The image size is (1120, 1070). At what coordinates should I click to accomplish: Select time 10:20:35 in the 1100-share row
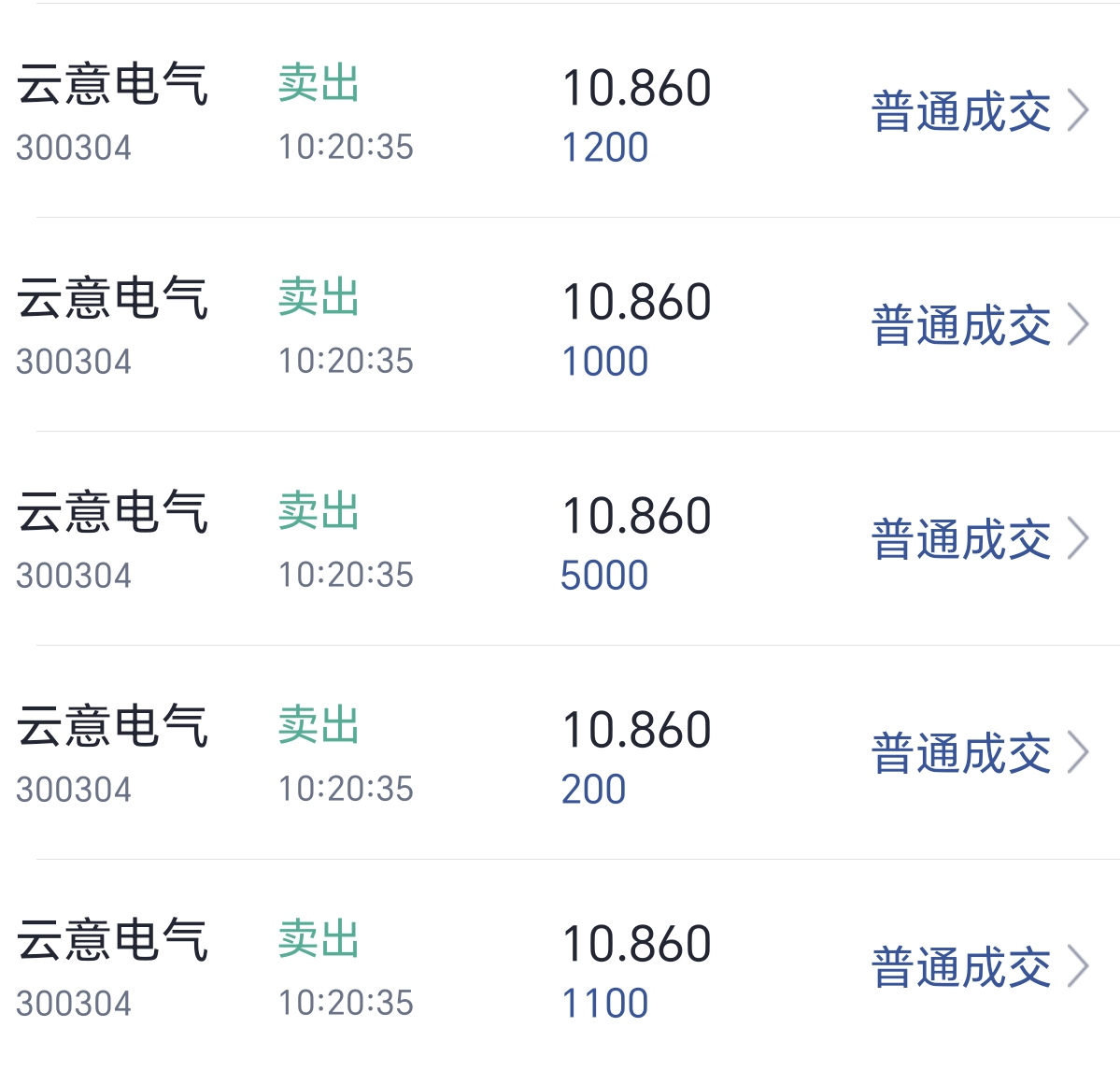346,1003
